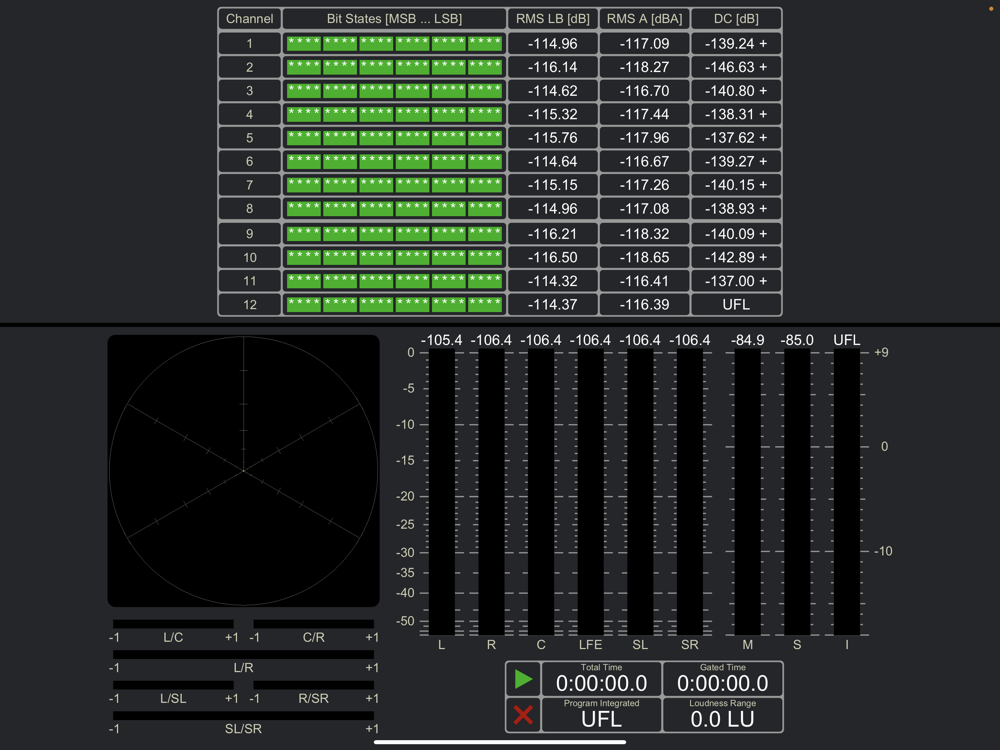Tap the Gated Time readout
Screen dimensions: 1000x750
(722, 679)
